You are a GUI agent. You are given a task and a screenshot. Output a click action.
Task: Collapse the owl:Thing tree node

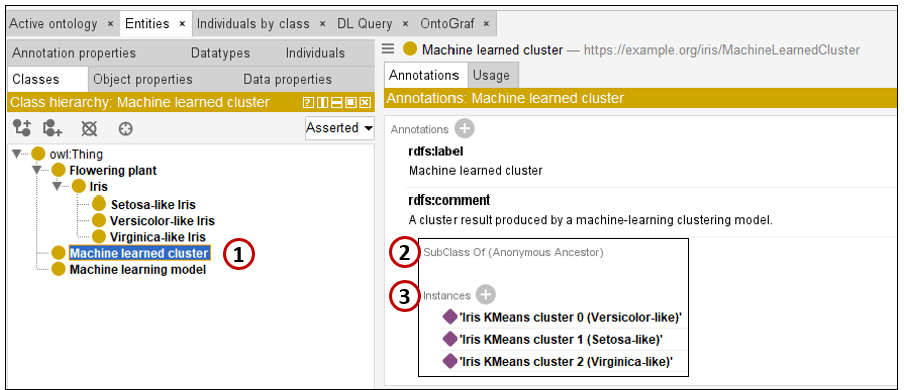point(16,153)
